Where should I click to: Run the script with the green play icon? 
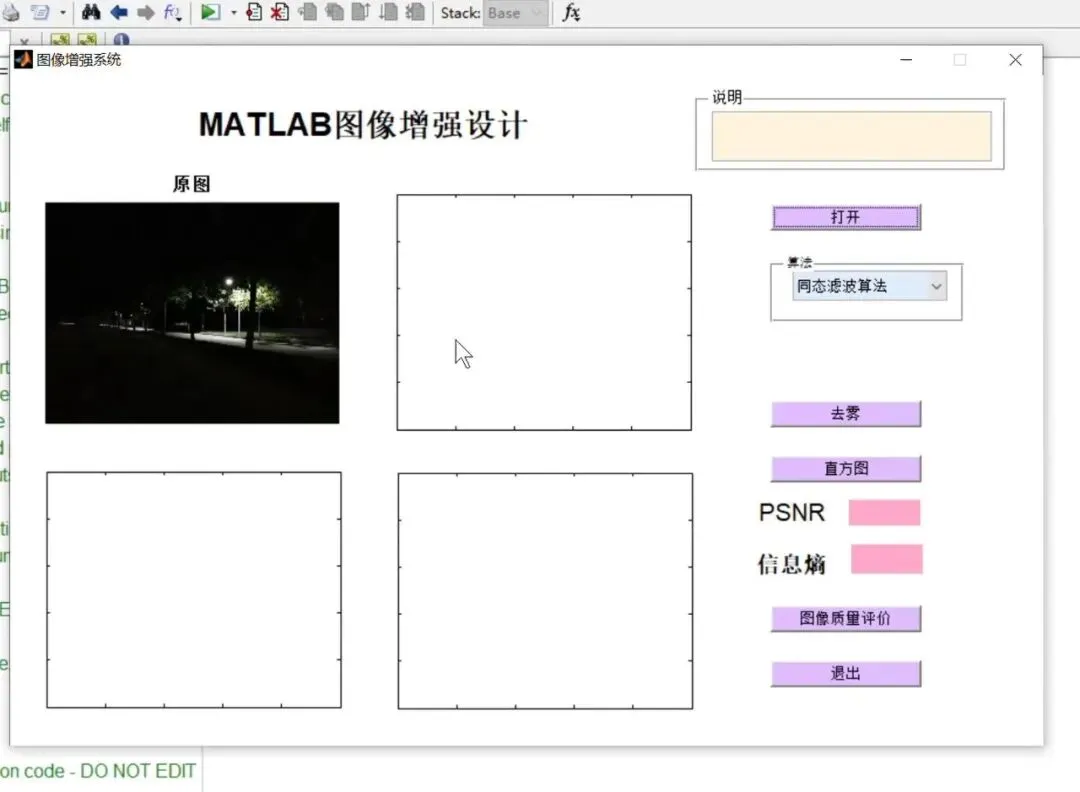(x=210, y=12)
